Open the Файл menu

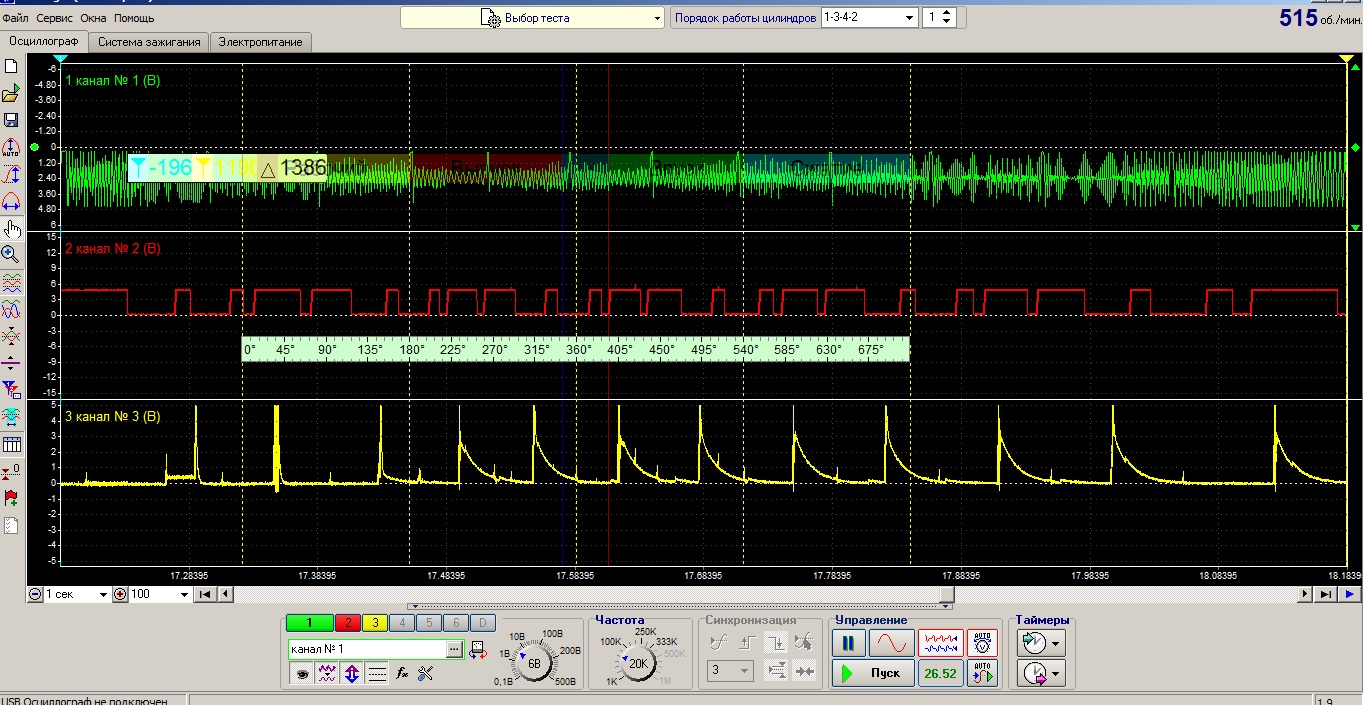[16, 18]
